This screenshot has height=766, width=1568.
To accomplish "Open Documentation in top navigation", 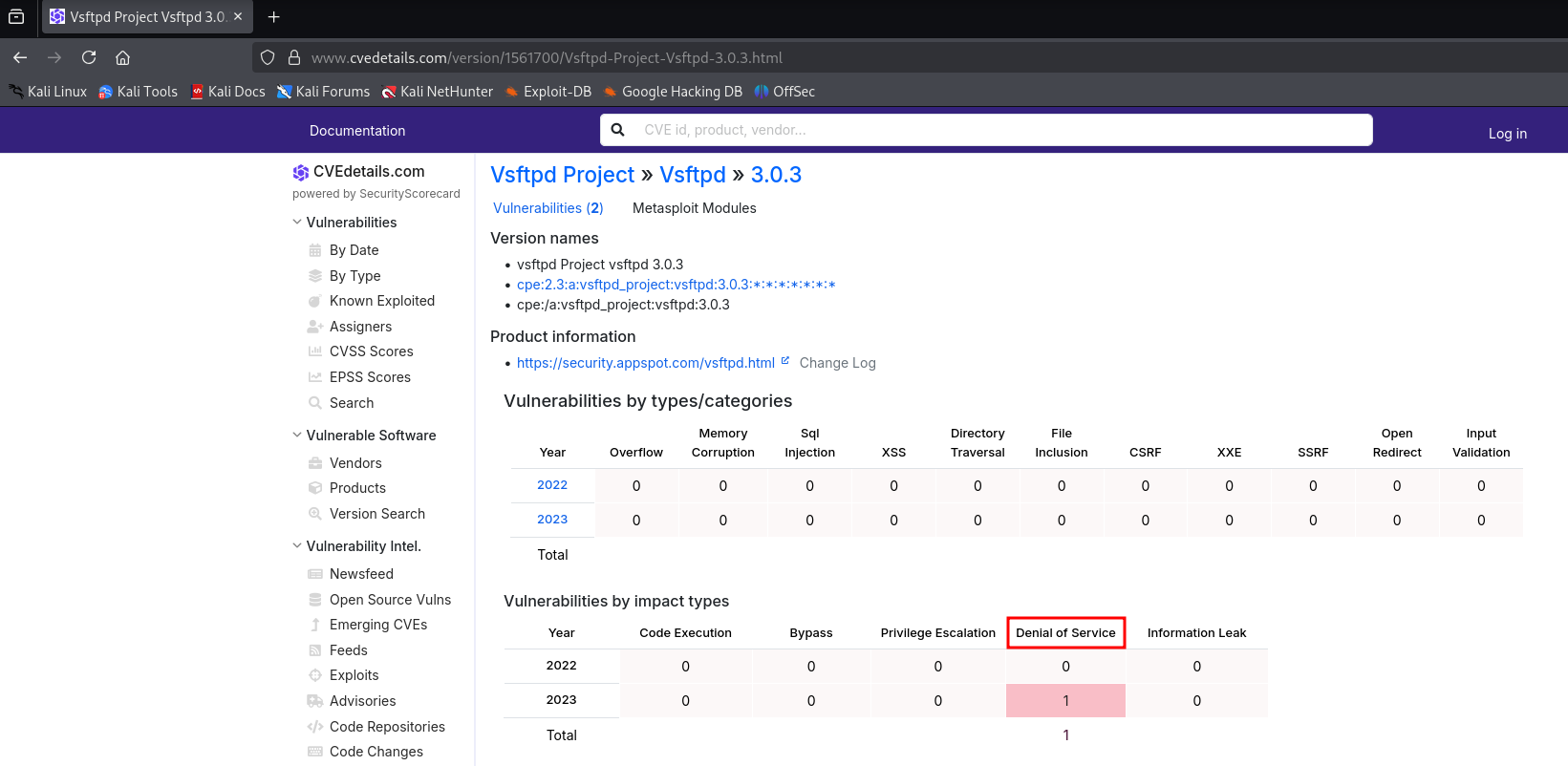I will tap(357, 131).
